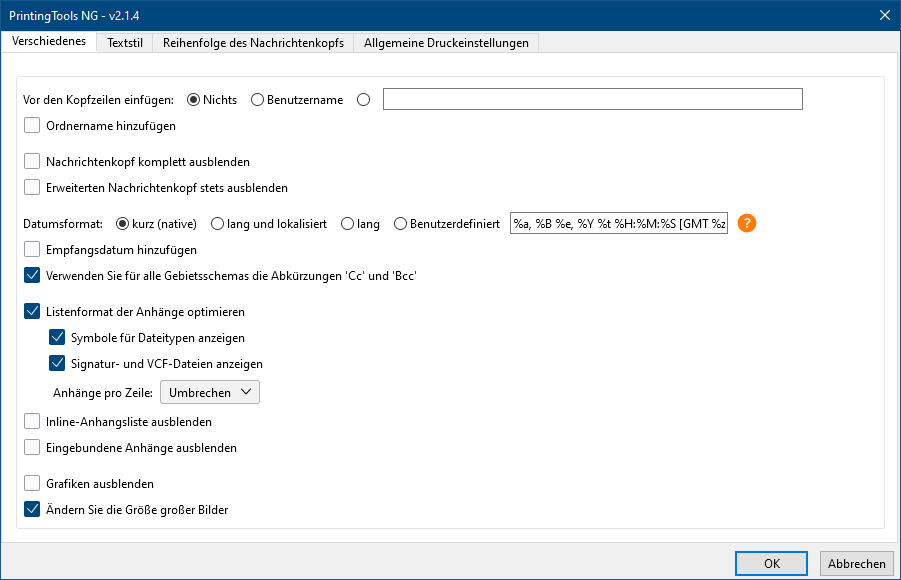Select Benutzerdefiniert date format
The width and height of the screenshot is (901, 580).
(x=400, y=224)
